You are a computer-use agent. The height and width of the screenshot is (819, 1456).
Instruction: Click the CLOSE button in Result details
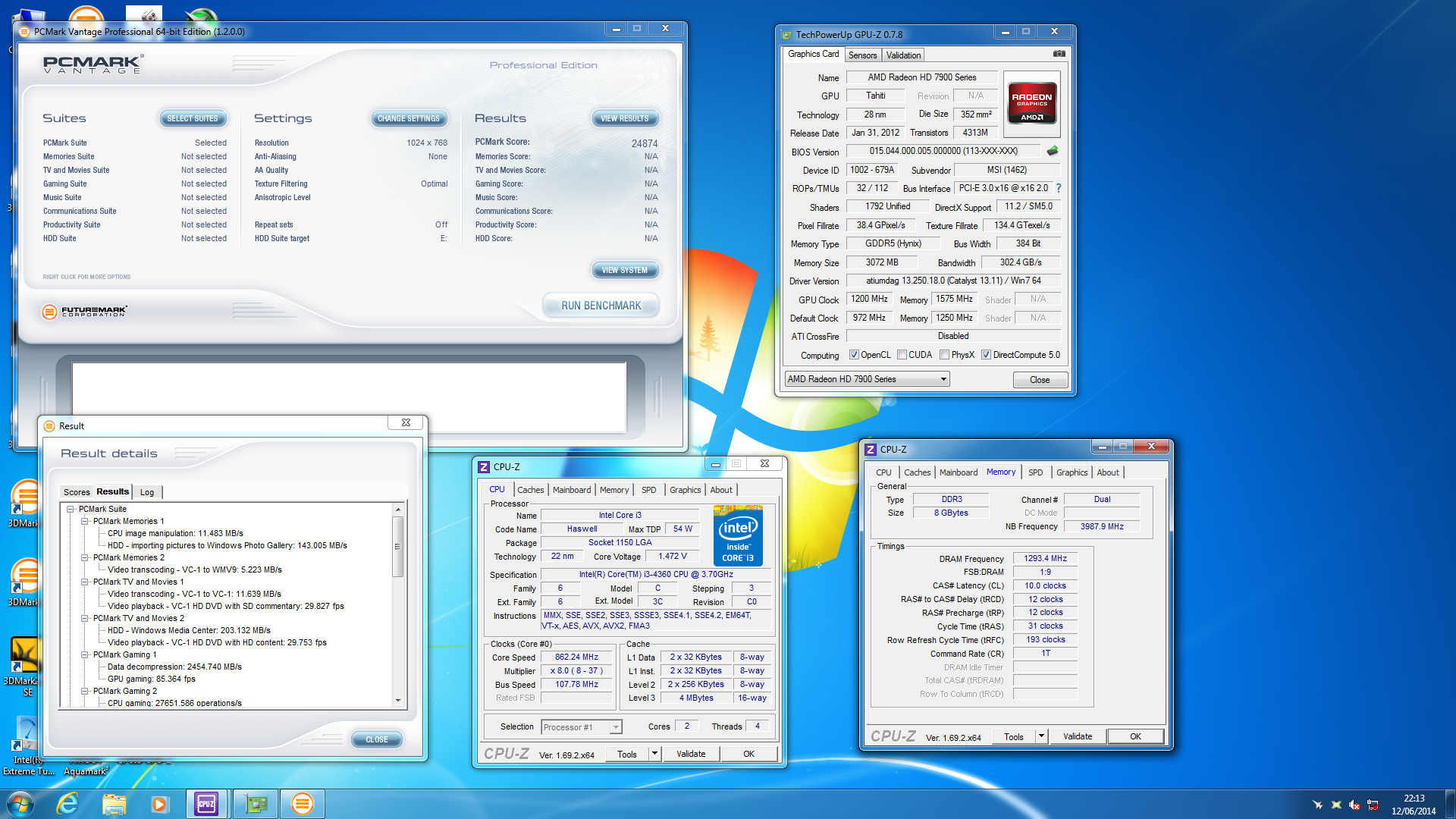tap(377, 739)
